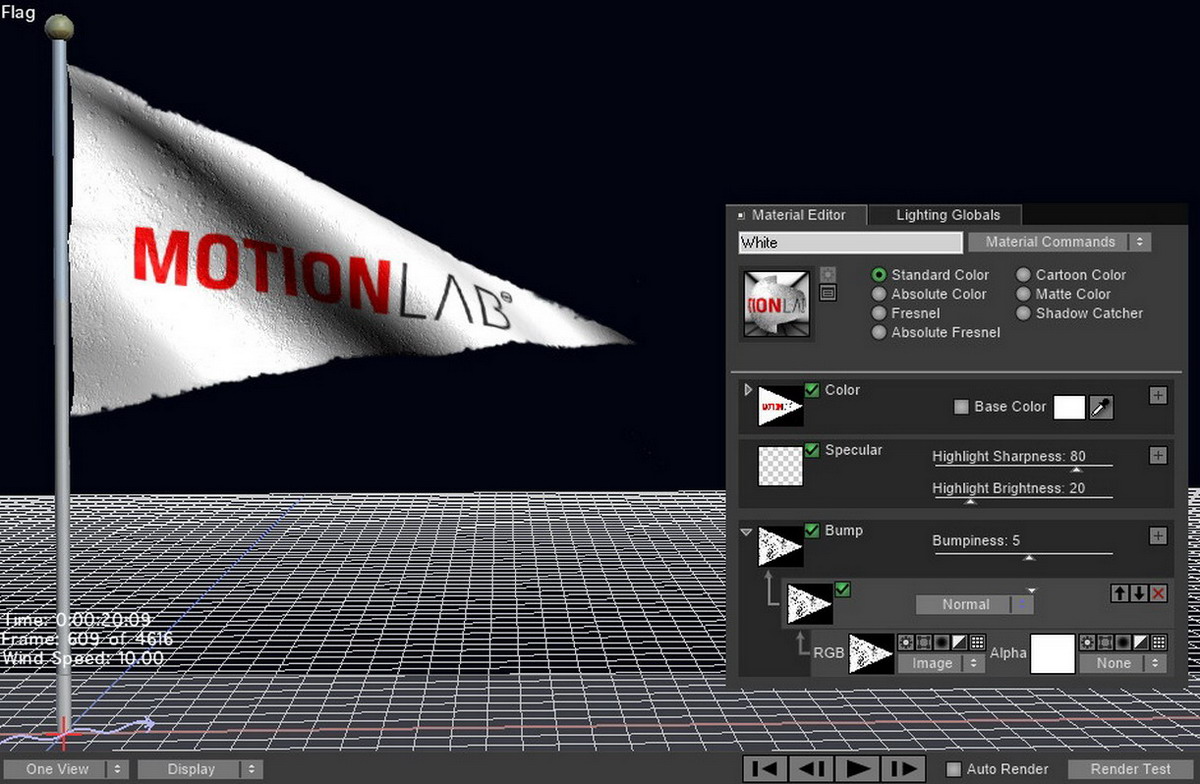Click the first Alpha source icon

[x=1087, y=642]
